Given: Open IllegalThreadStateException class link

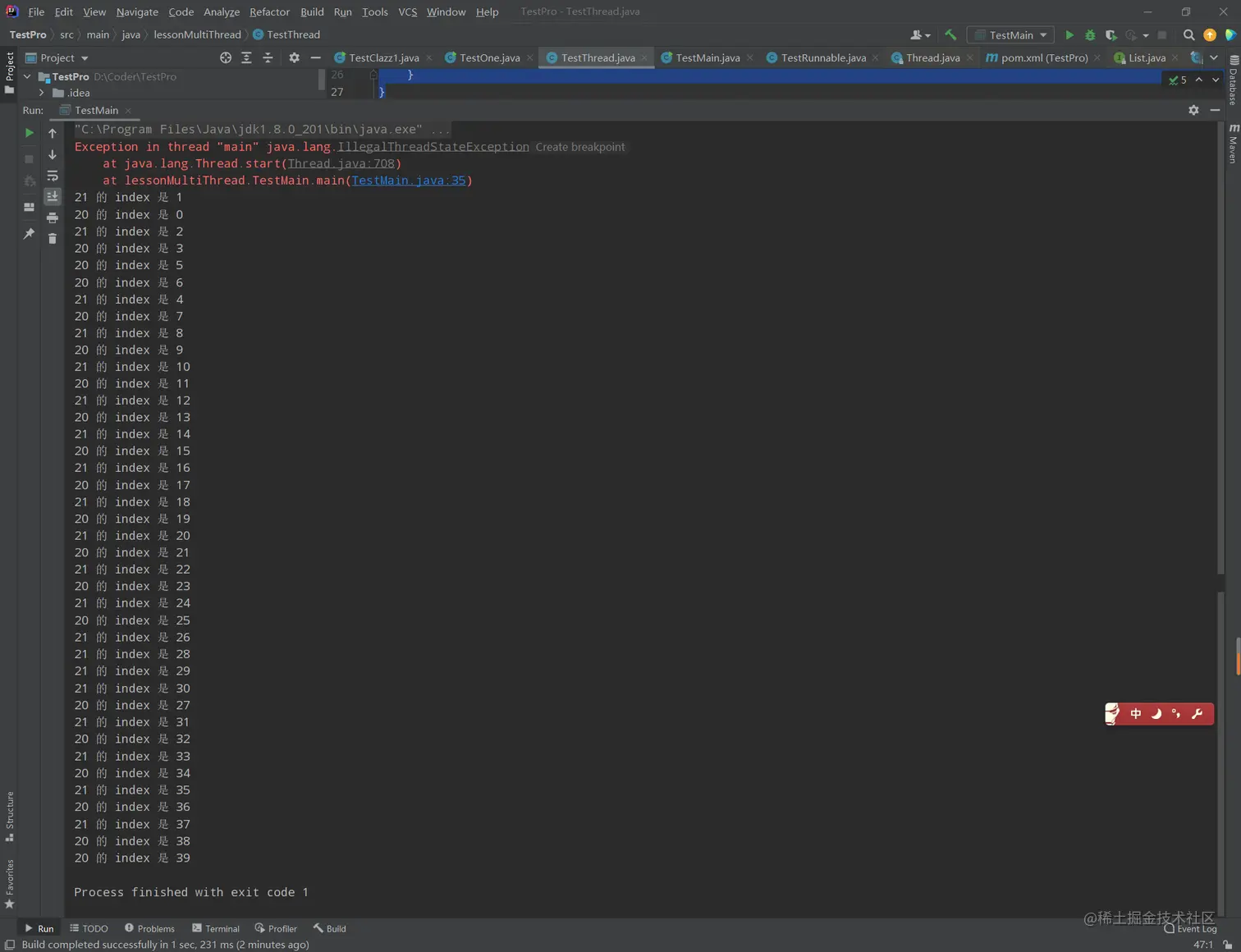Looking at the screenshot, I should 433,147.
